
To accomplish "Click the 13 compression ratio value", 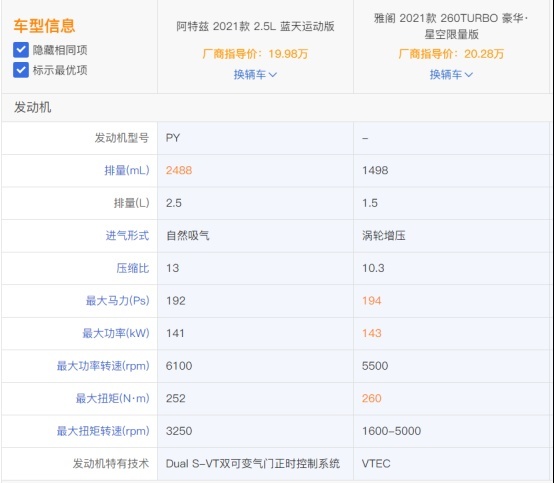I will (172, 268).
